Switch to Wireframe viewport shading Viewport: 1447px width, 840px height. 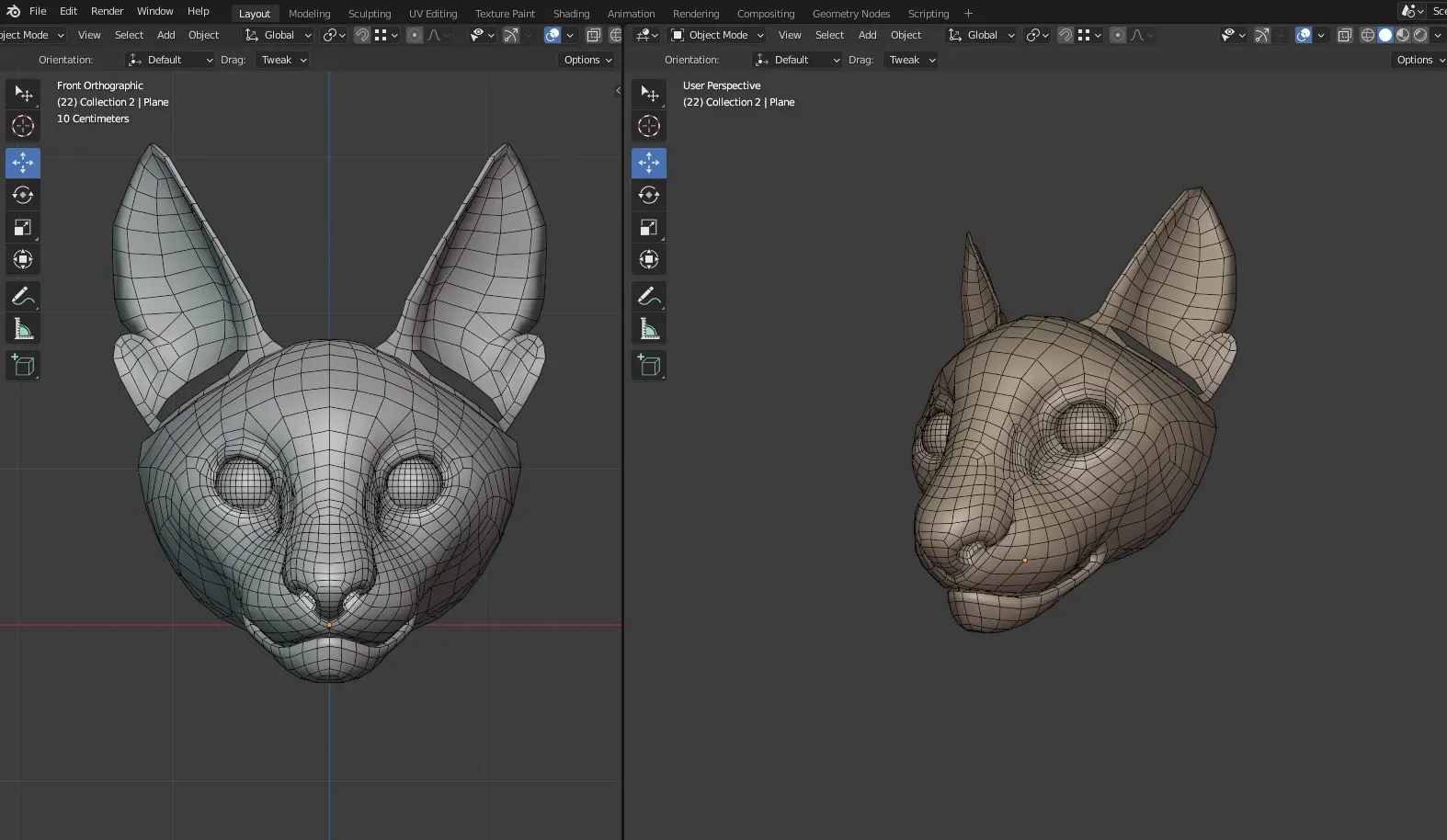coord(1368,35)
